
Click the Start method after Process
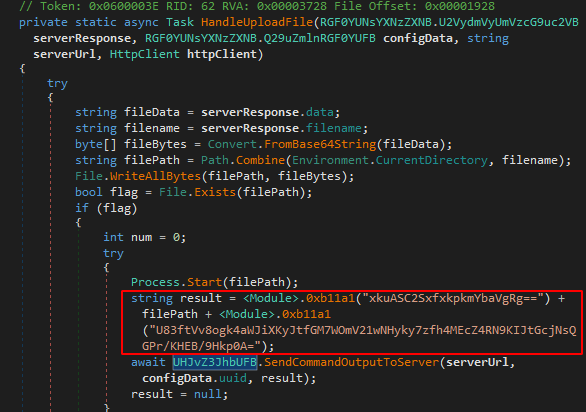[204, 282]
